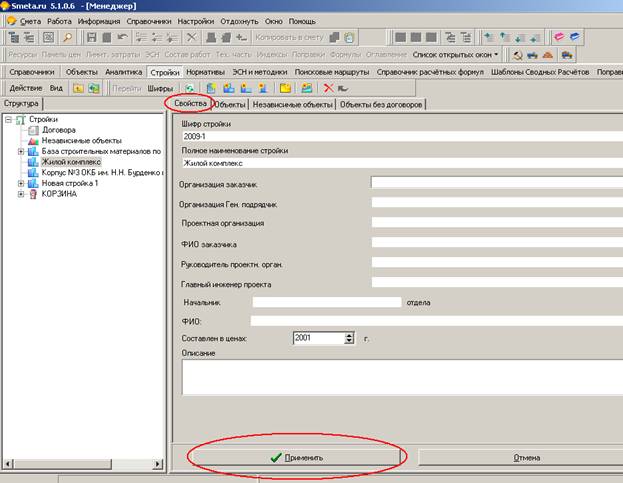Image resolution: width=623 pixels, height=483 pixels.
Task: Expand the Новая стройка 1 tree node
Action: [21, 184]
